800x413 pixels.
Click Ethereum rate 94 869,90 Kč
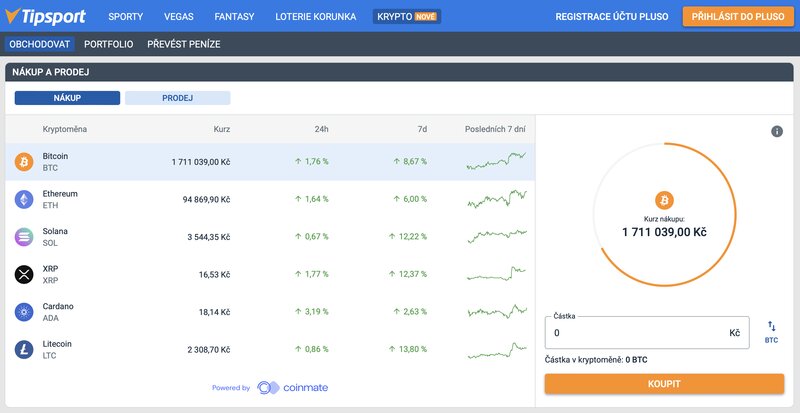[x=206, y=199]
